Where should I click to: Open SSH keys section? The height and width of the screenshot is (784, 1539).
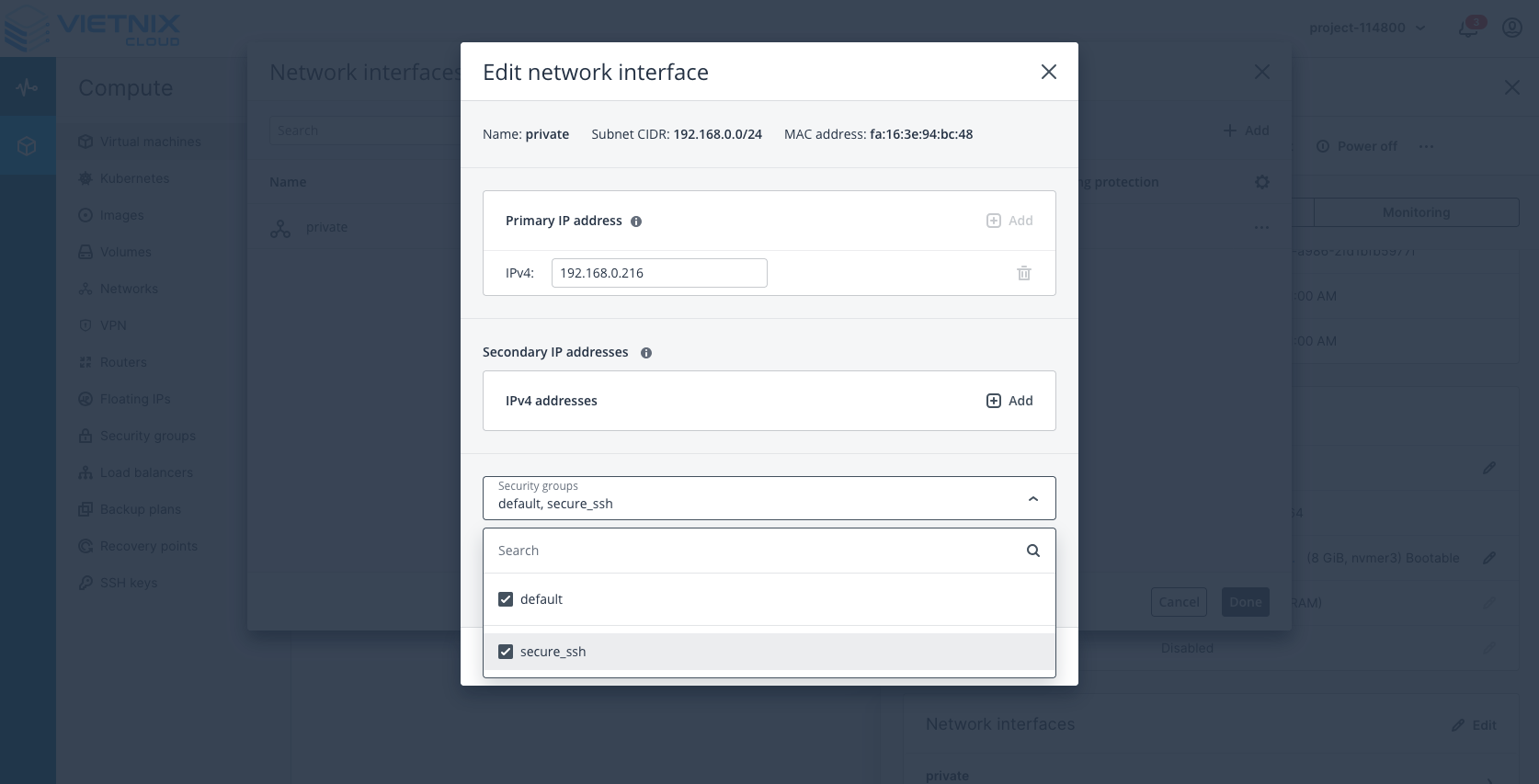point(130,582)
